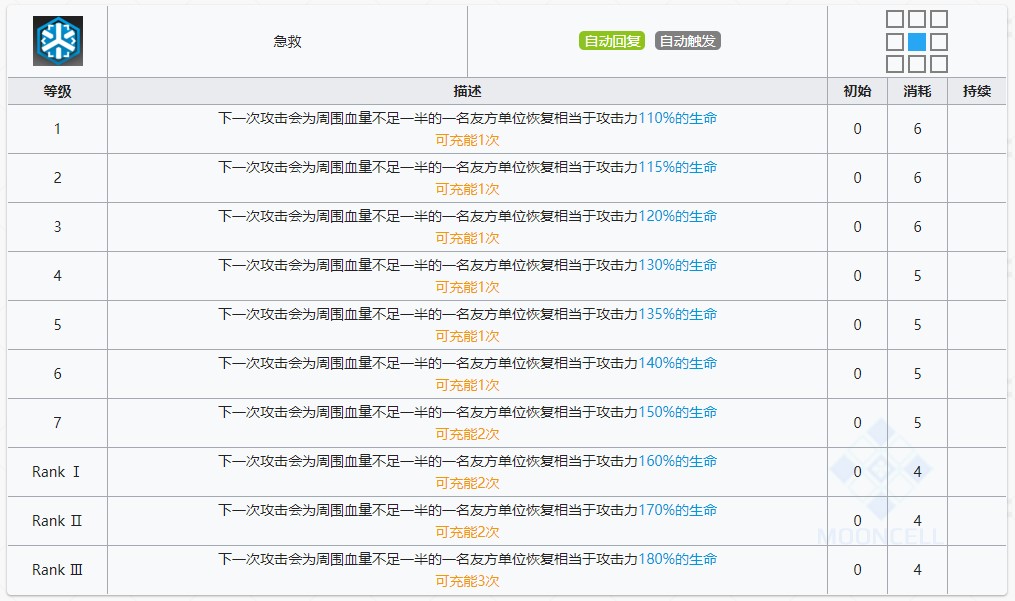The image size is (1015, 601).
Task: Click the 等级 column header
Action: tap(58, 91)
